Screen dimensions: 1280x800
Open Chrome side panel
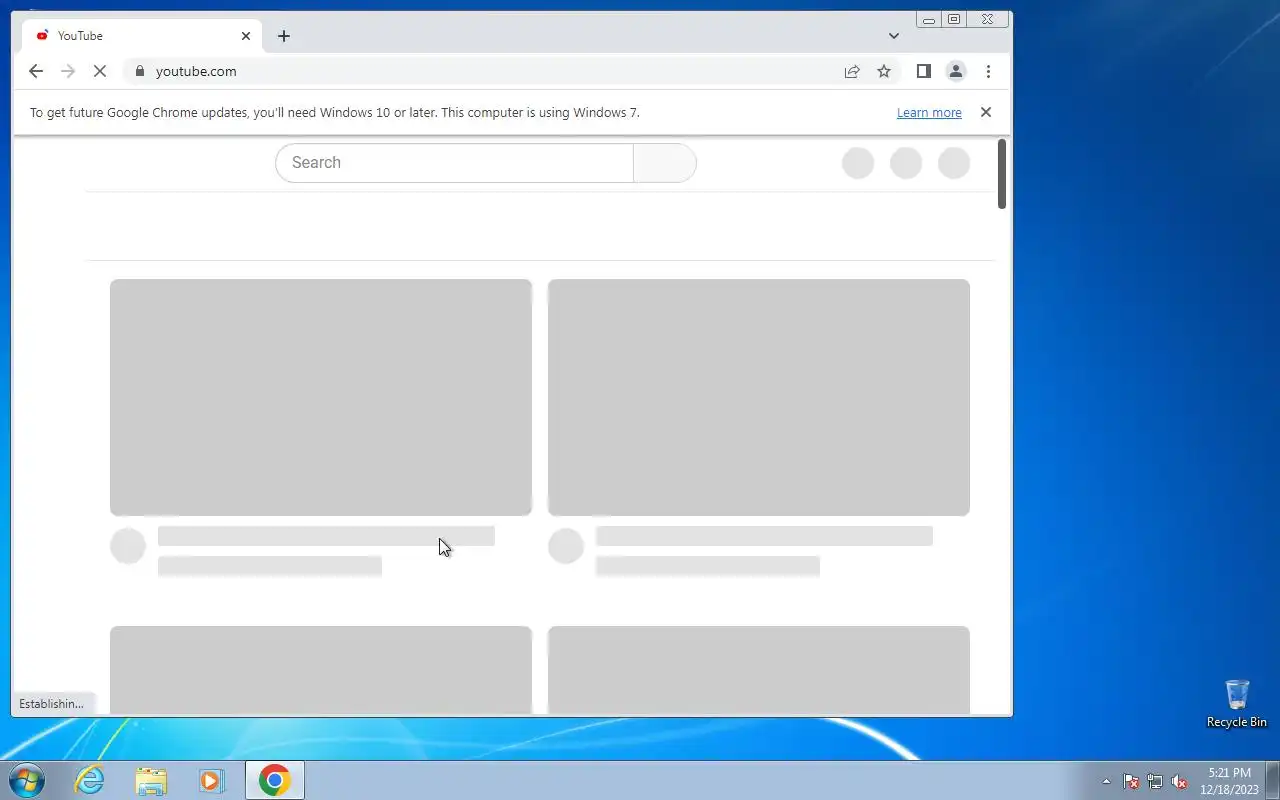[x=924, y=71]
